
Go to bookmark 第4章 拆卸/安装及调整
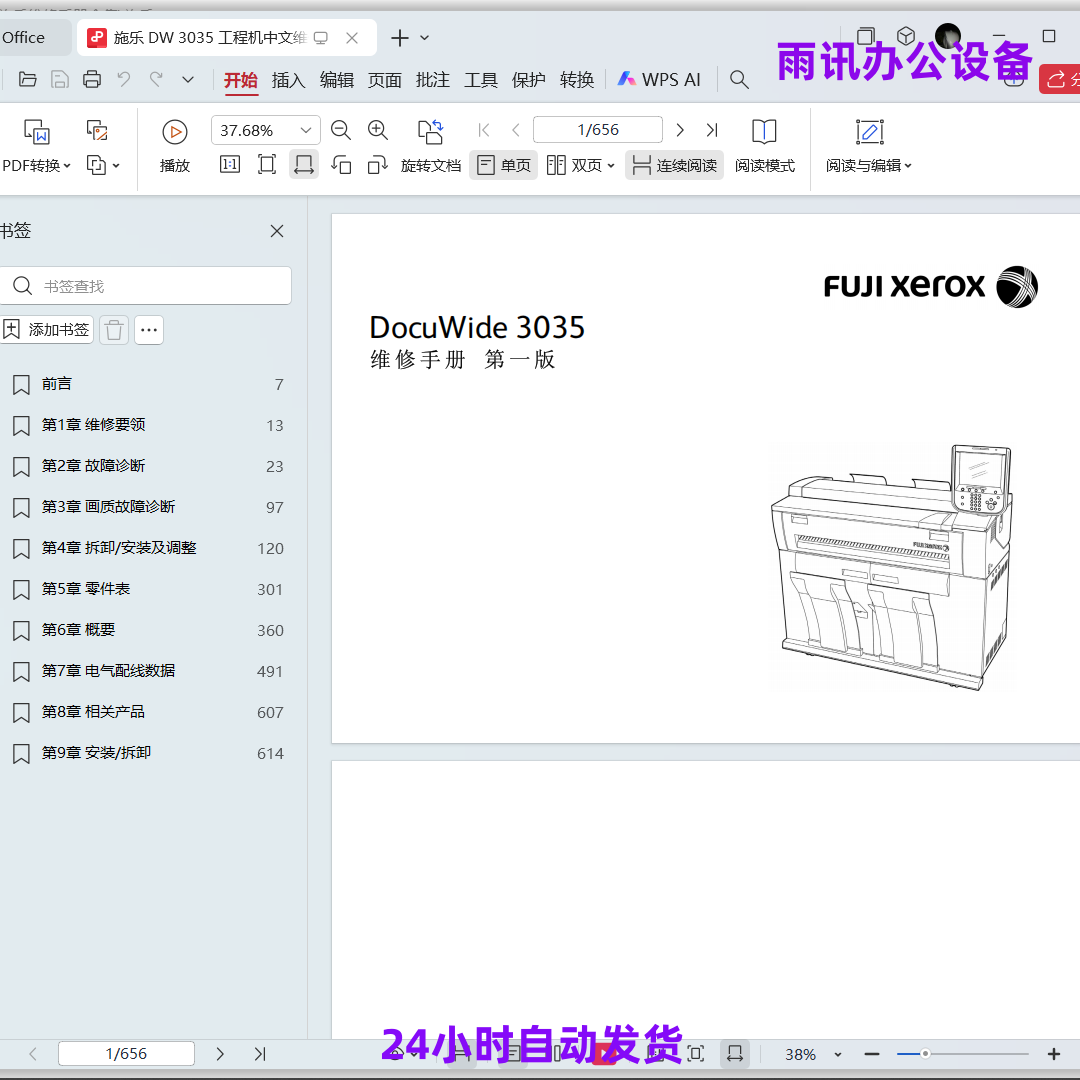pyautogui.click(x=147, y=548)
